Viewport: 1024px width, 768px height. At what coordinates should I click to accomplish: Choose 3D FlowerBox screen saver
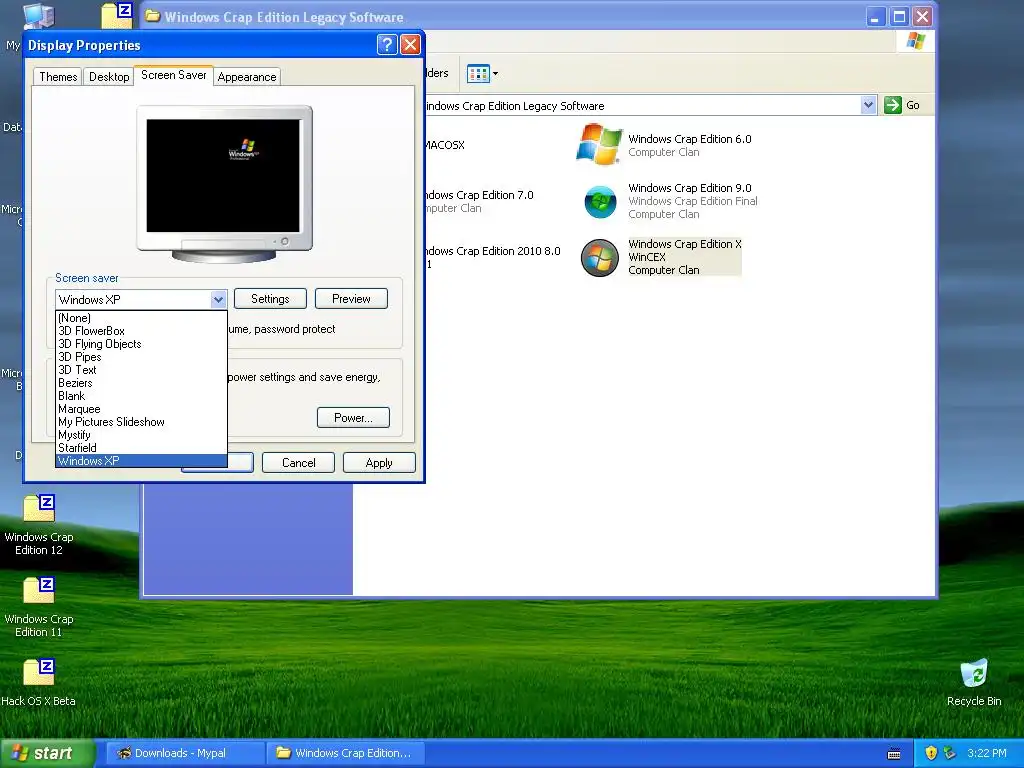click(x=141, y=331)
